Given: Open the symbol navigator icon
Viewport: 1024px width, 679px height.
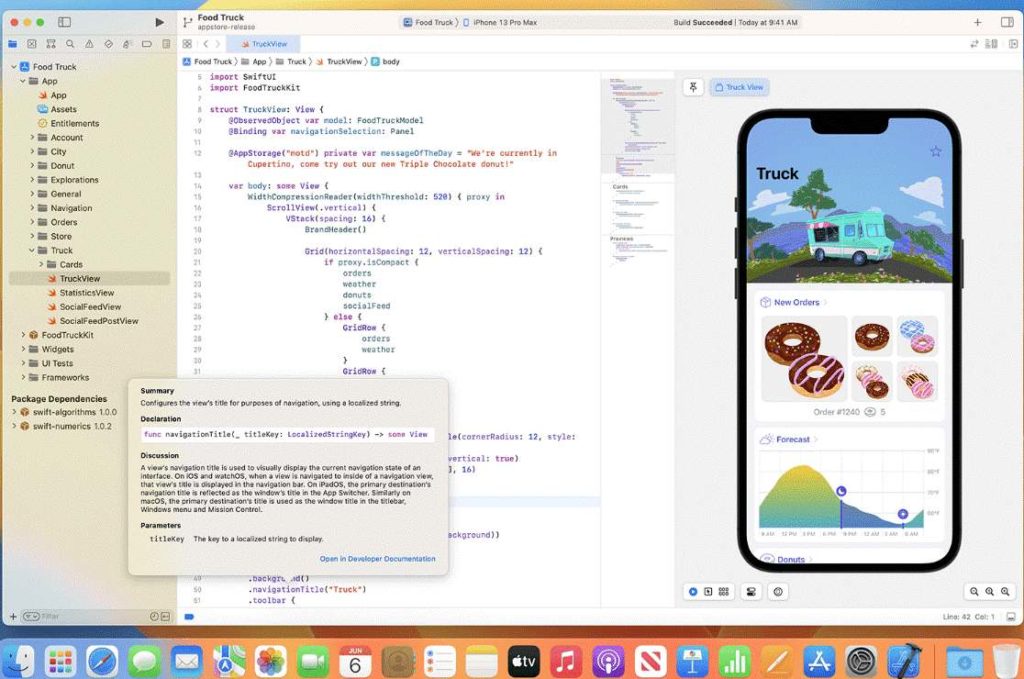Looking at the screenshot, I should coord(51,44).
